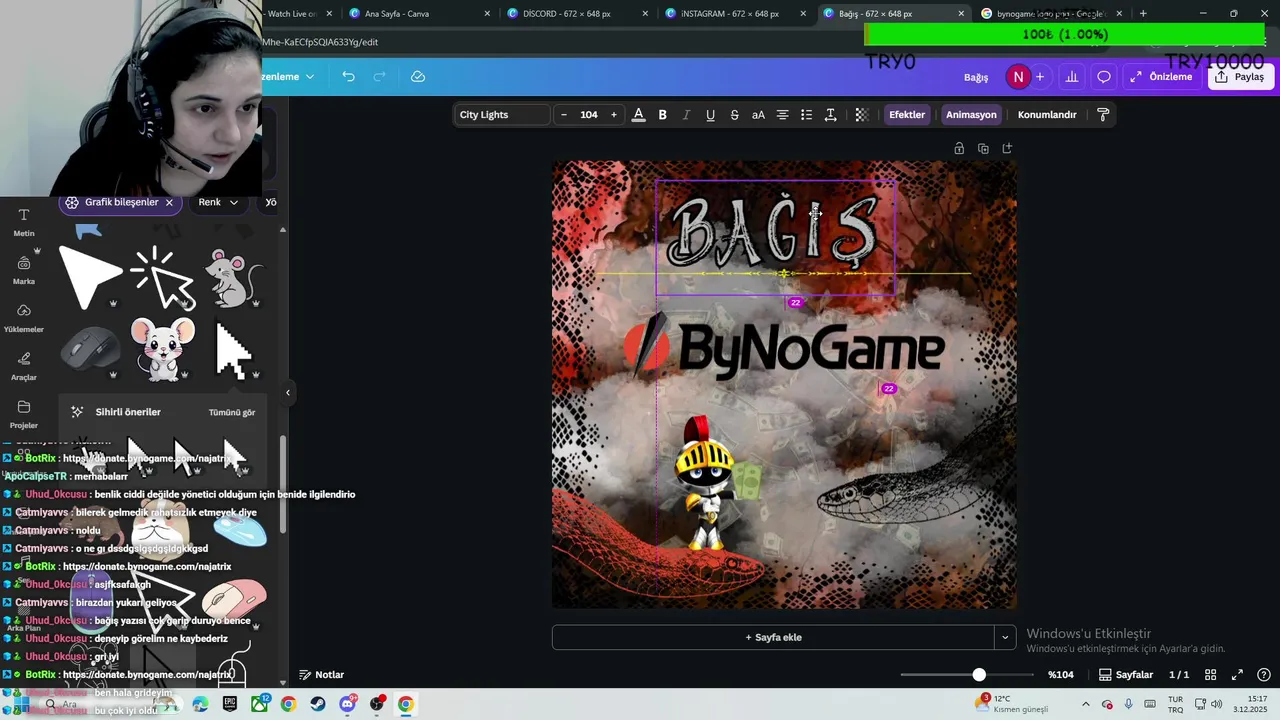Duplicate the page using the copy icon
The width and height of the screenshot is (1280, 720).
click(983, 148)
